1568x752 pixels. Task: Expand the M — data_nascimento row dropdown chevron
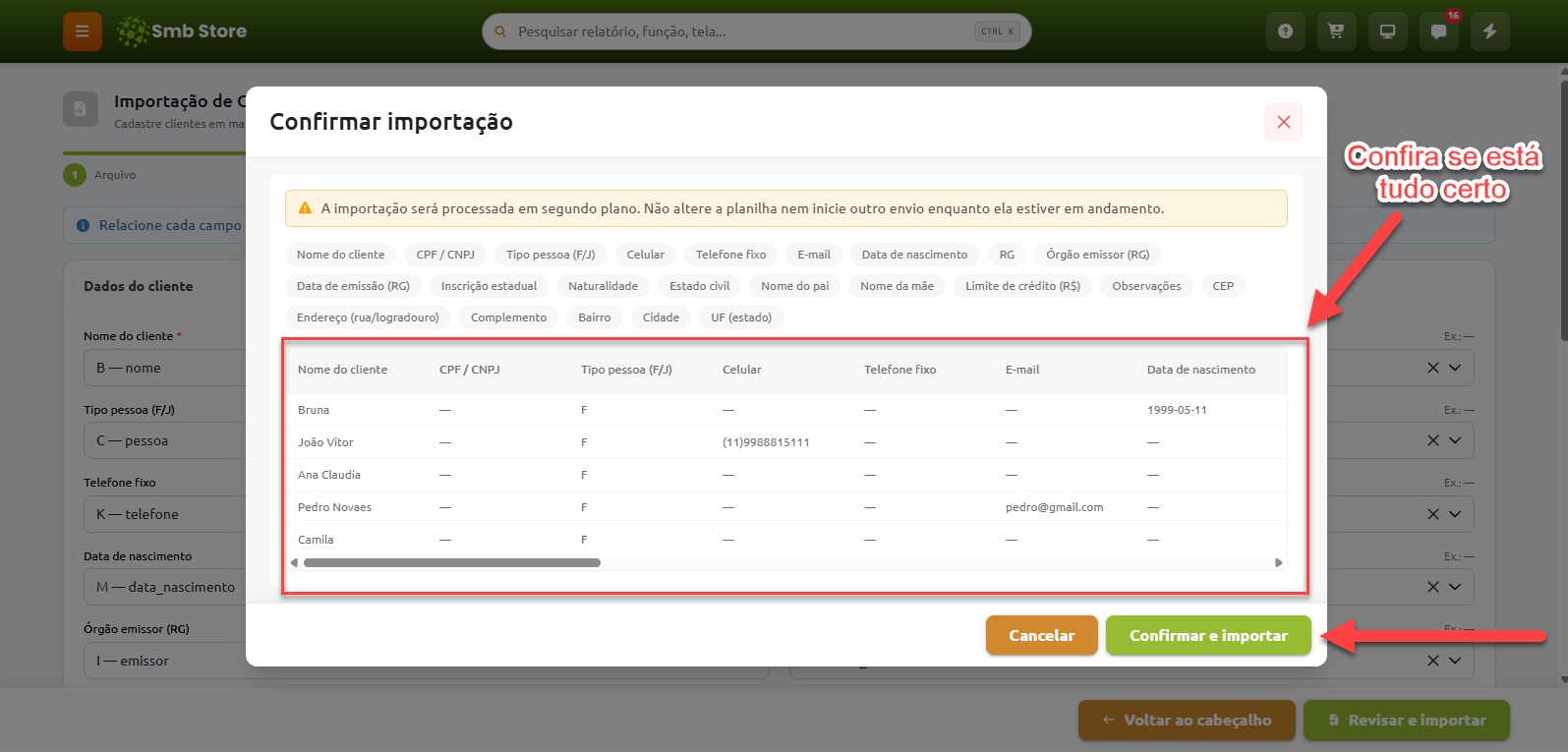click(x=1455, y=587)
